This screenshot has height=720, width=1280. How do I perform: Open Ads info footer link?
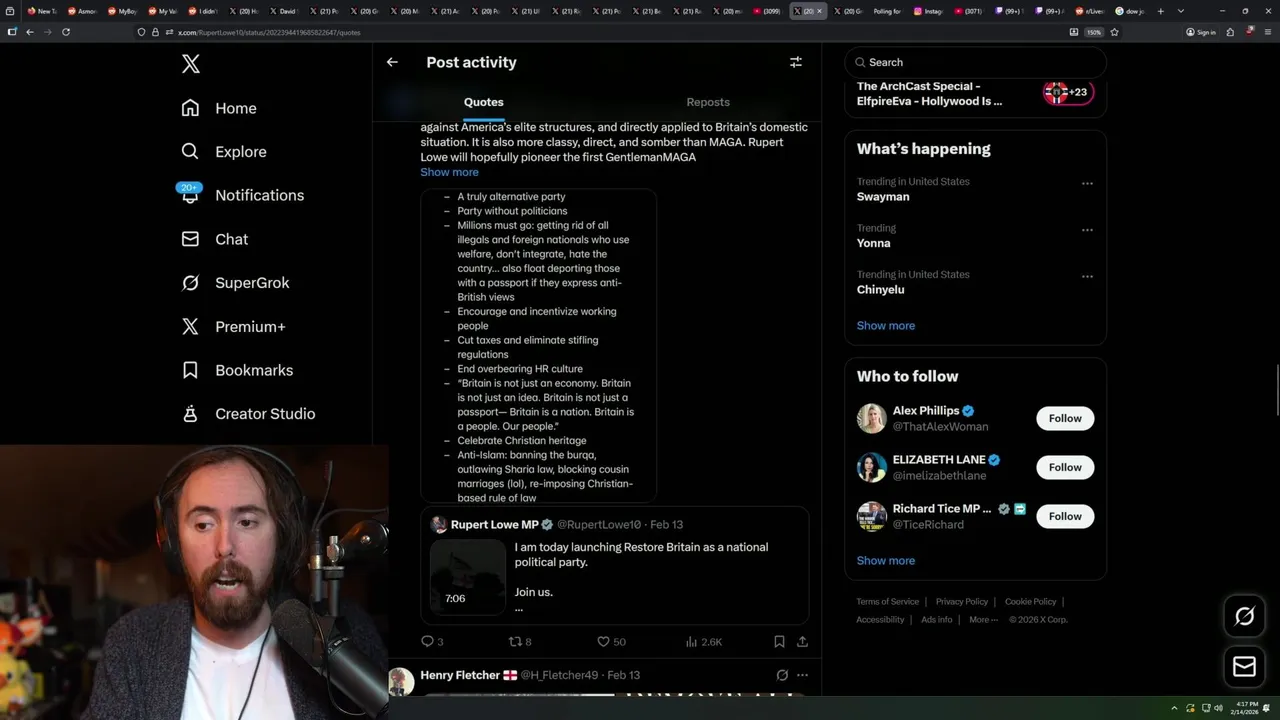click(937, 619)
